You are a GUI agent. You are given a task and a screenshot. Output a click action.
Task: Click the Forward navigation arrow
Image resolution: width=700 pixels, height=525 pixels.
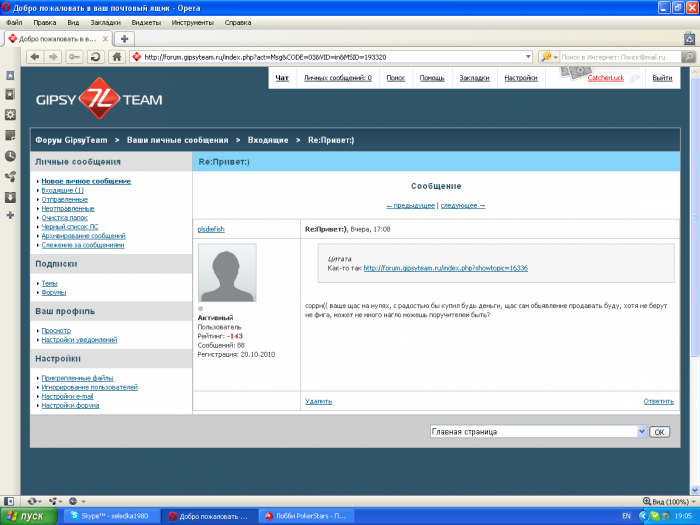tap(53, 57)
